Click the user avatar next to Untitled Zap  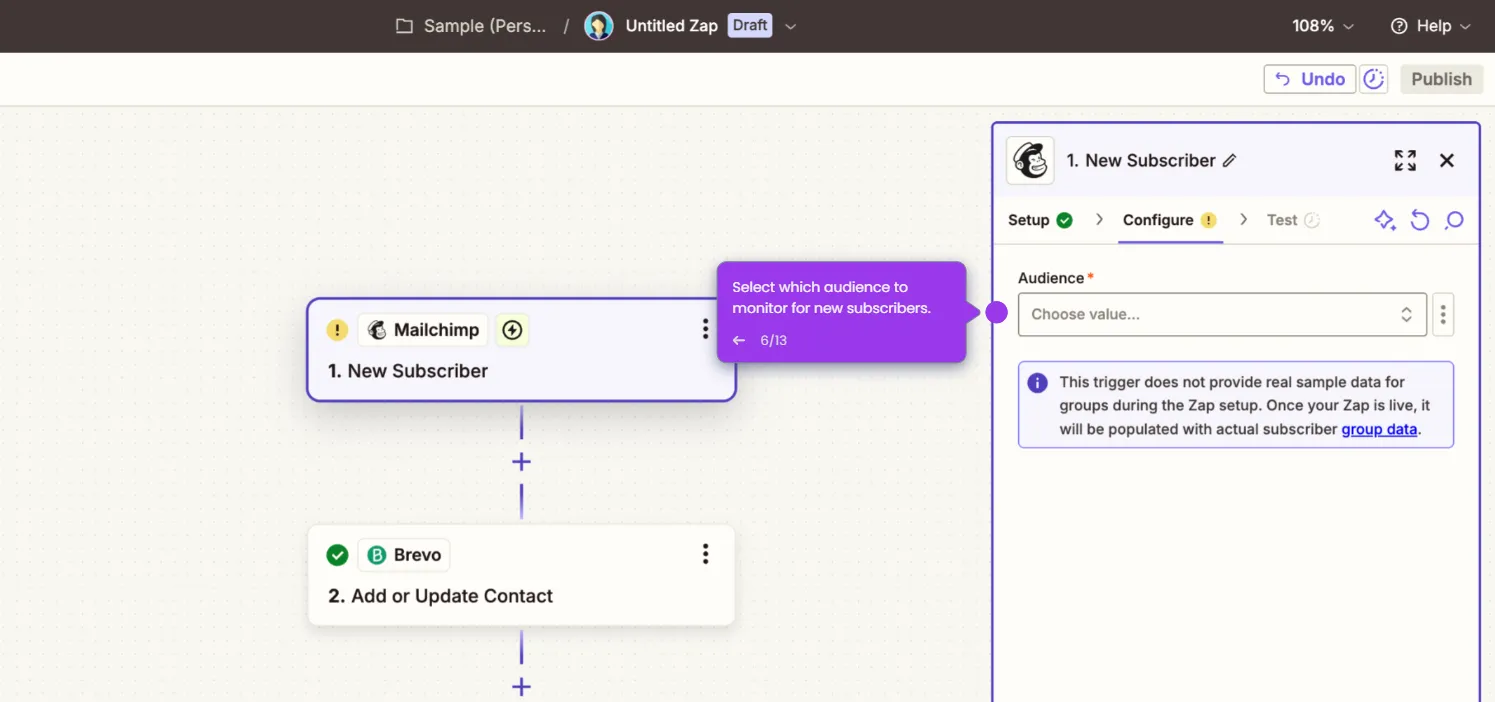[x=599, y=26]
